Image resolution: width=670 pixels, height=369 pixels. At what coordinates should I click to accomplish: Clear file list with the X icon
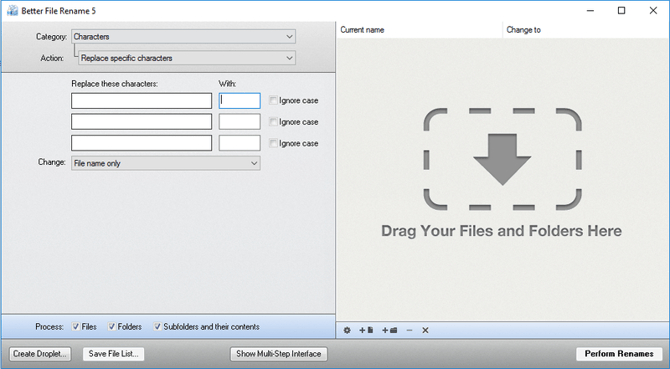(x=425, y=330)
